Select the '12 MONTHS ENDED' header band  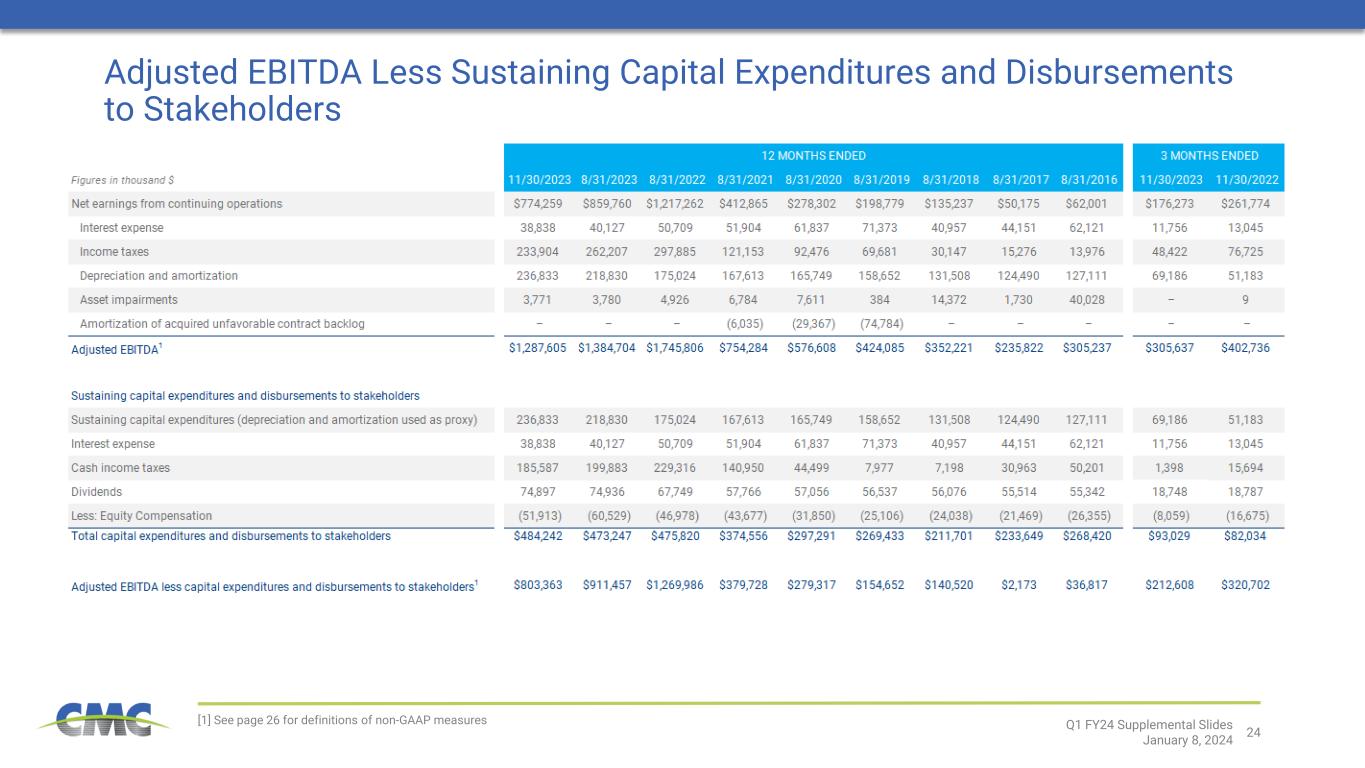[x=813, y=156]
